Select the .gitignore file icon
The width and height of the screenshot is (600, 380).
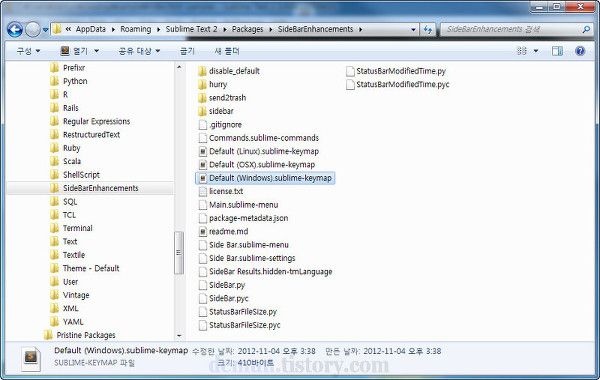point(203,125)
